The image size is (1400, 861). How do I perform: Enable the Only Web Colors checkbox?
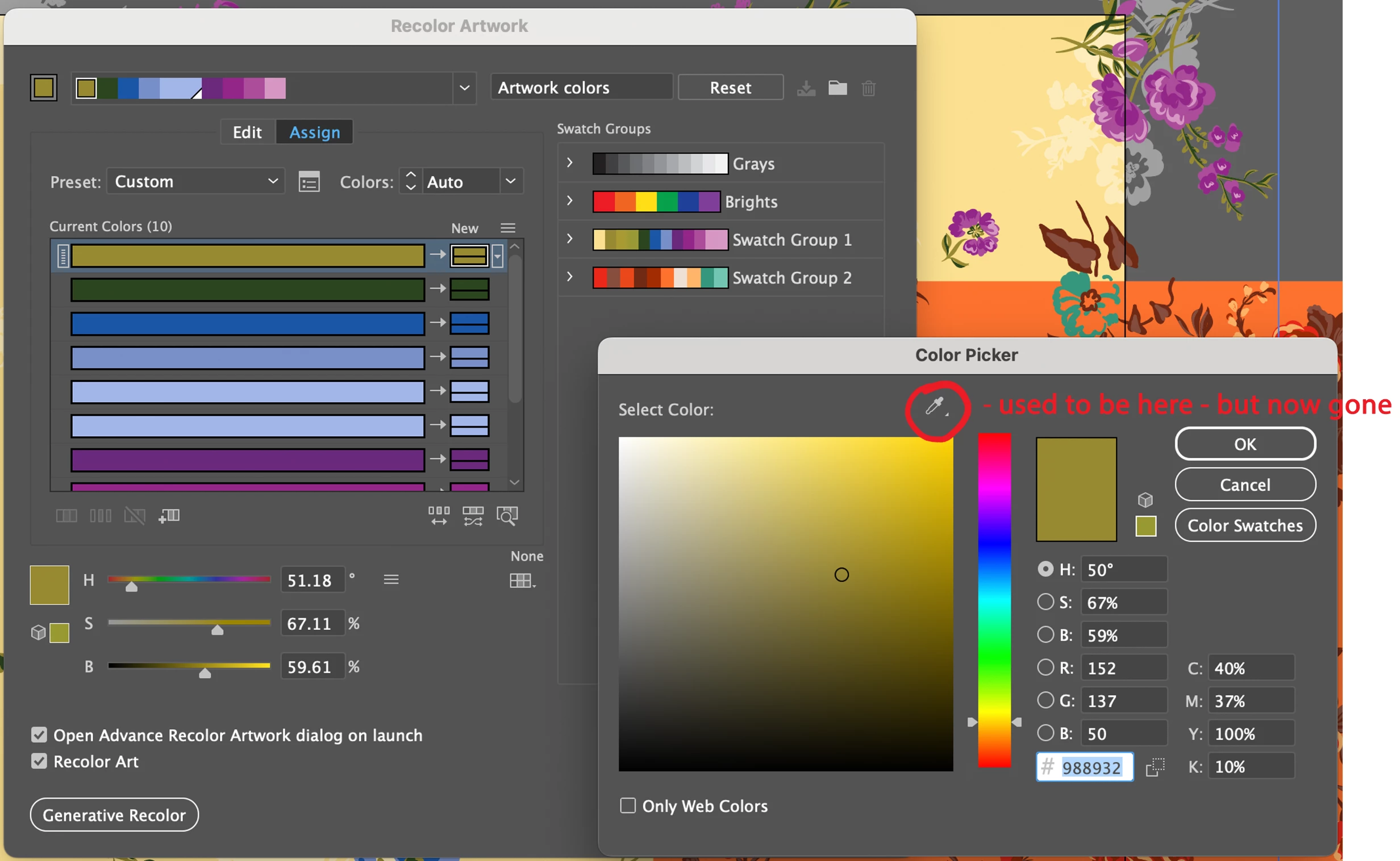point(628,806)
